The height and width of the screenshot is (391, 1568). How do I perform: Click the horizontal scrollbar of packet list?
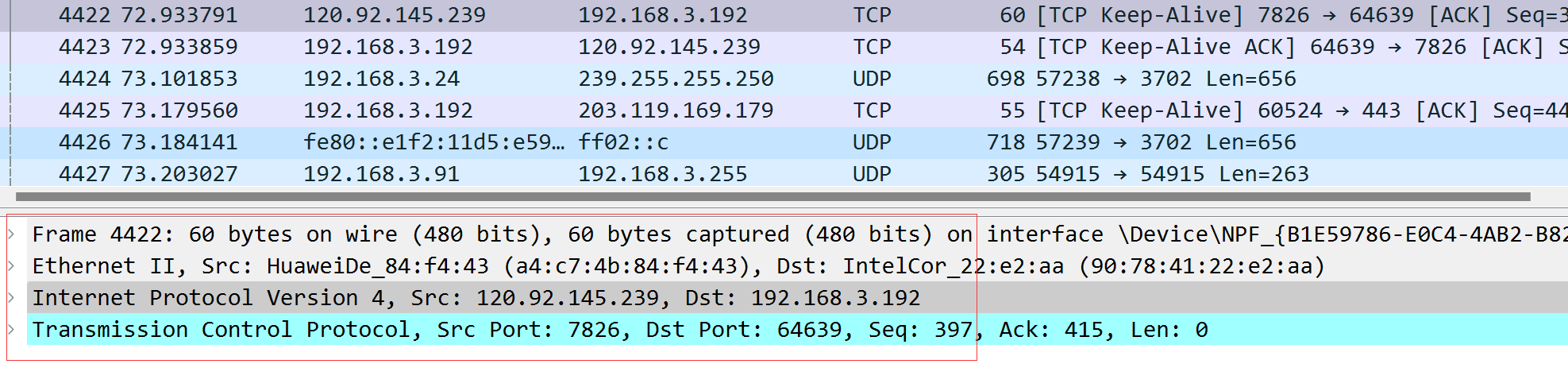(x=772, y=196)
